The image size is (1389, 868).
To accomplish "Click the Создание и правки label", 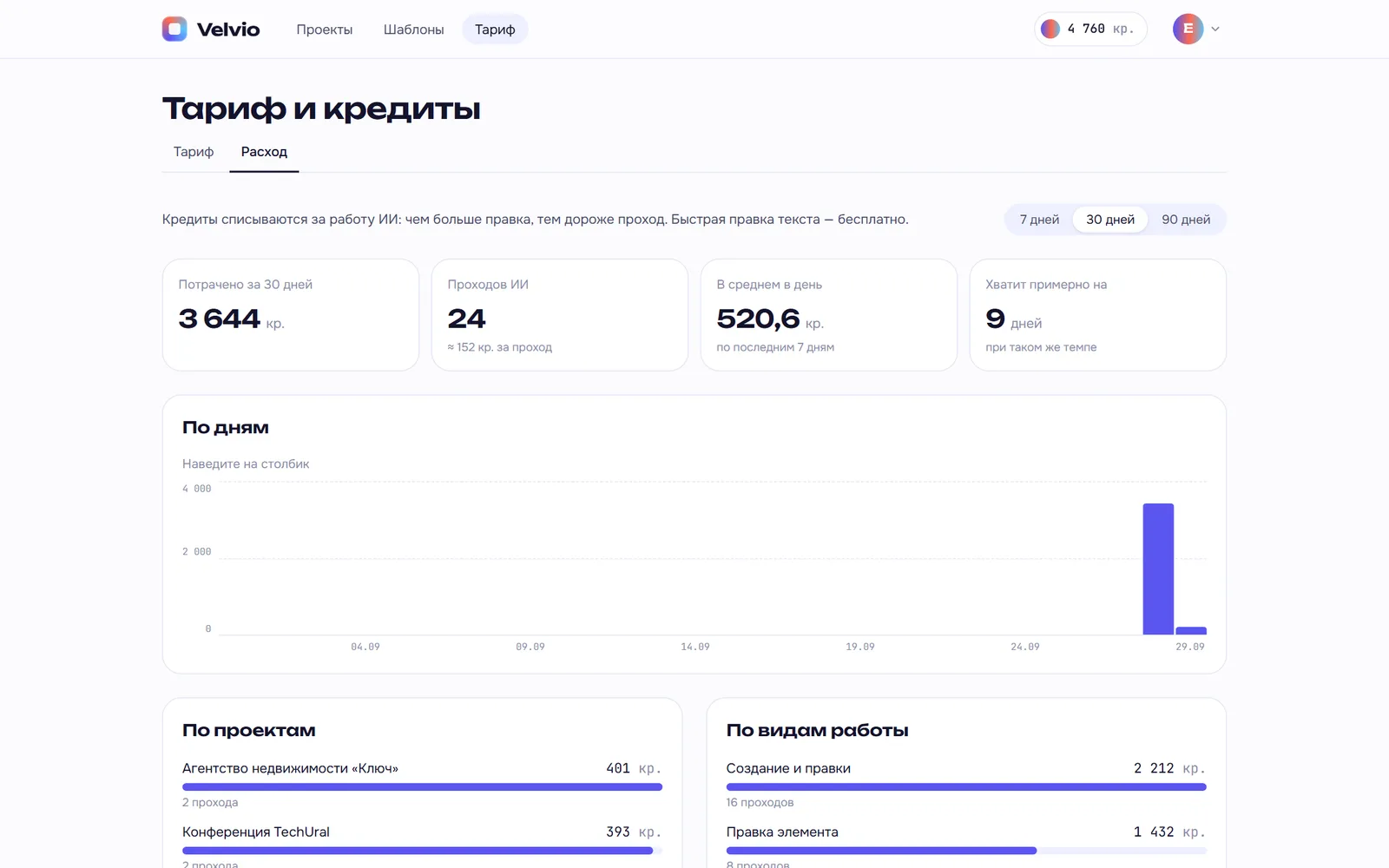I will pyautogui.click(x=788, y=769).
